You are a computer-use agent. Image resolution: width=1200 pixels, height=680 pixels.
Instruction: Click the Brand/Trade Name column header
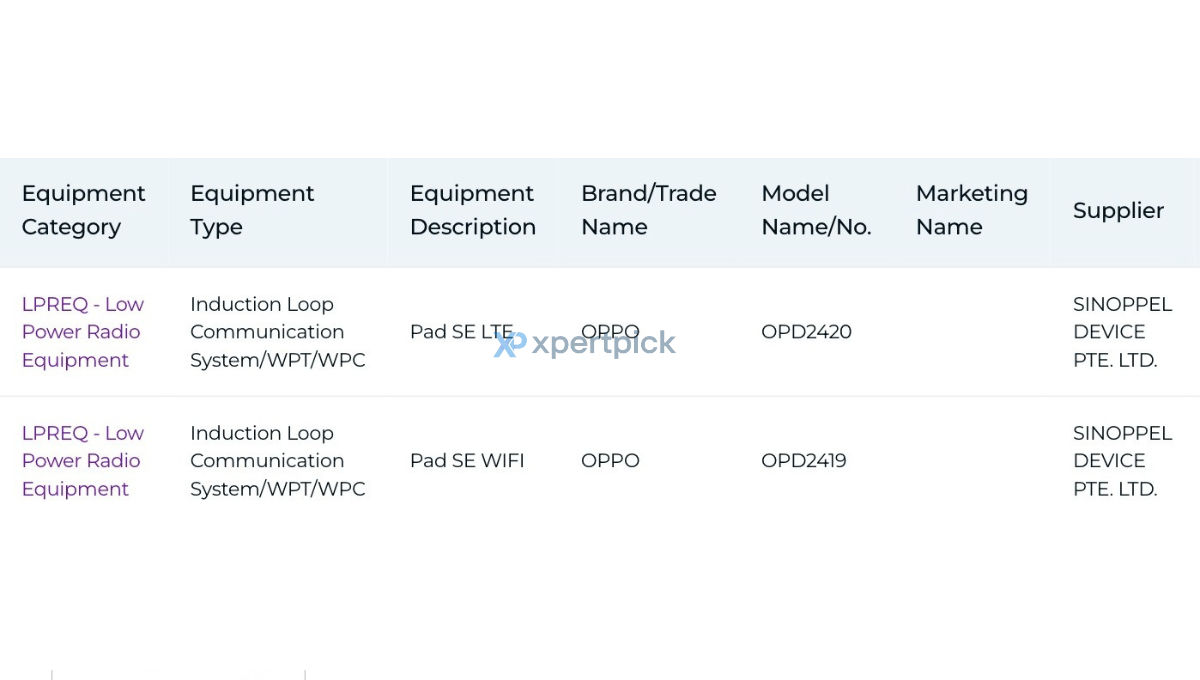[x=649, y=210]
